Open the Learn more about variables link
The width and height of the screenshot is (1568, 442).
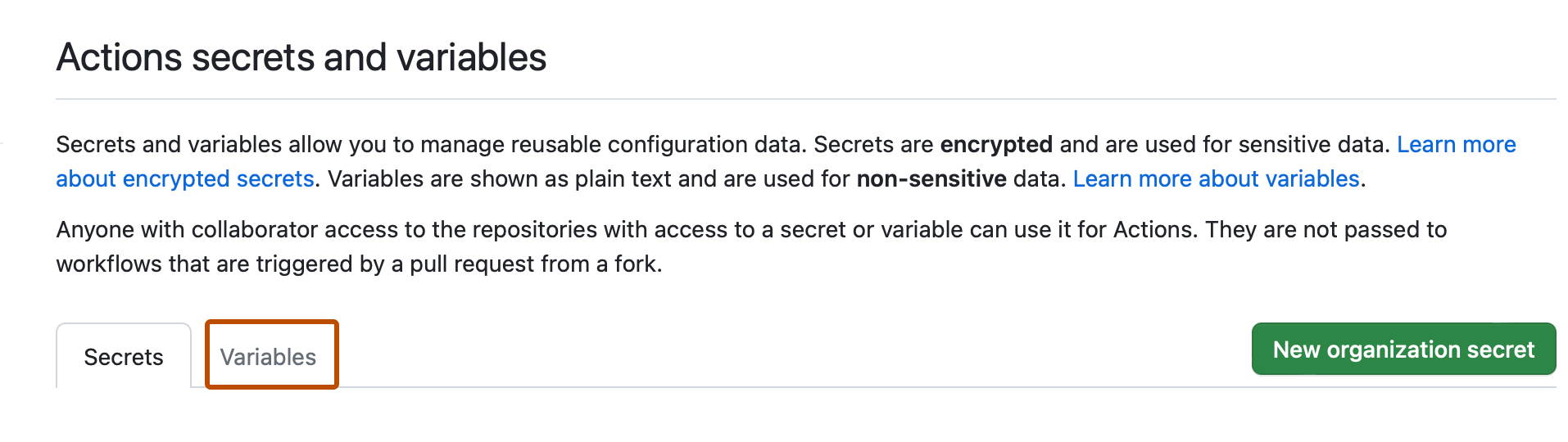point(1216,178)
